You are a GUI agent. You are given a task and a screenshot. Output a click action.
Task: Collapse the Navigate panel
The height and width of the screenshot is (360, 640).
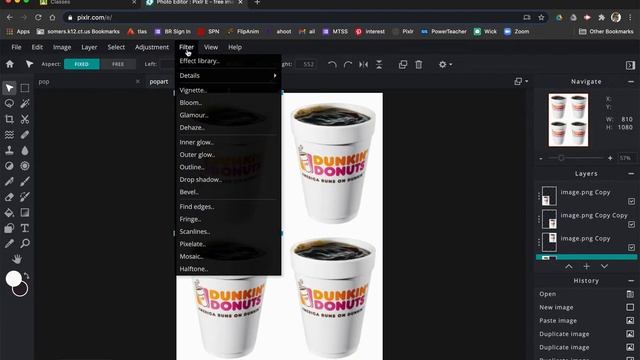[631, 82]
